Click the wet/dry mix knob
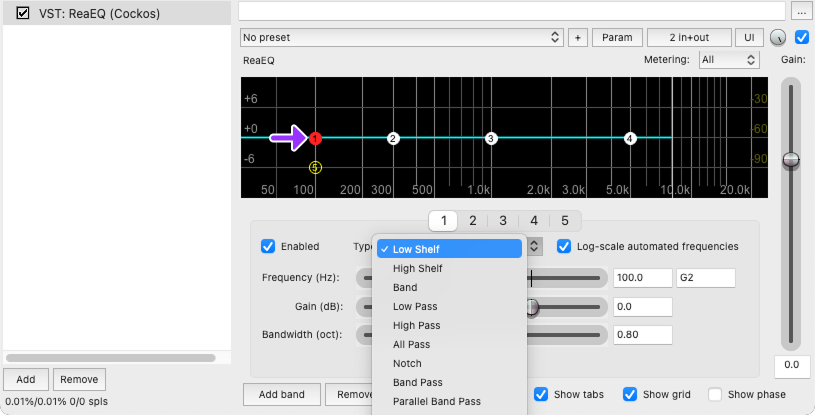 pos(778,37)
